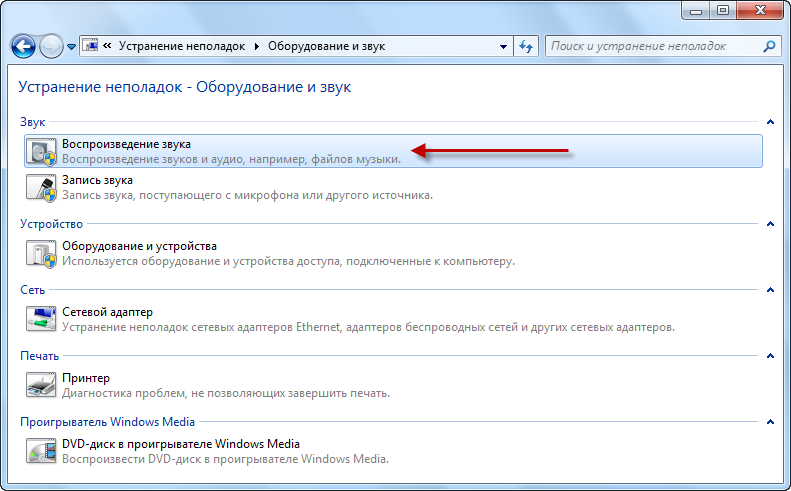Collapse the Сеть section
Viewport: 791px width, 491px height.
(x=769, y=290)
